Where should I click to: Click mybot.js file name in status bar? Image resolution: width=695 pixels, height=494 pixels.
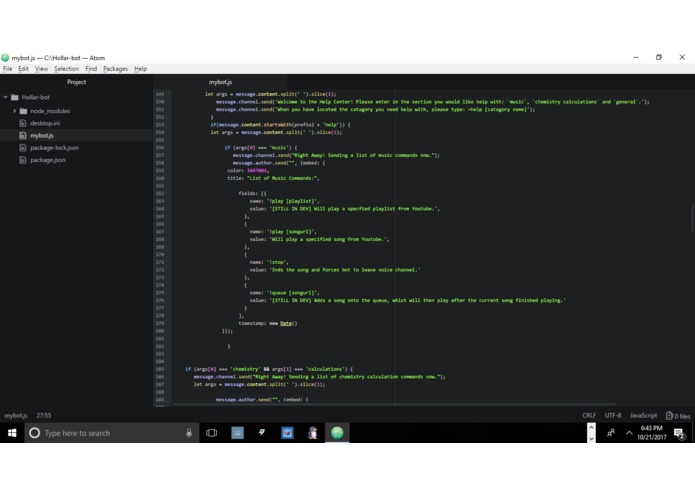click(x=16, y=416)
